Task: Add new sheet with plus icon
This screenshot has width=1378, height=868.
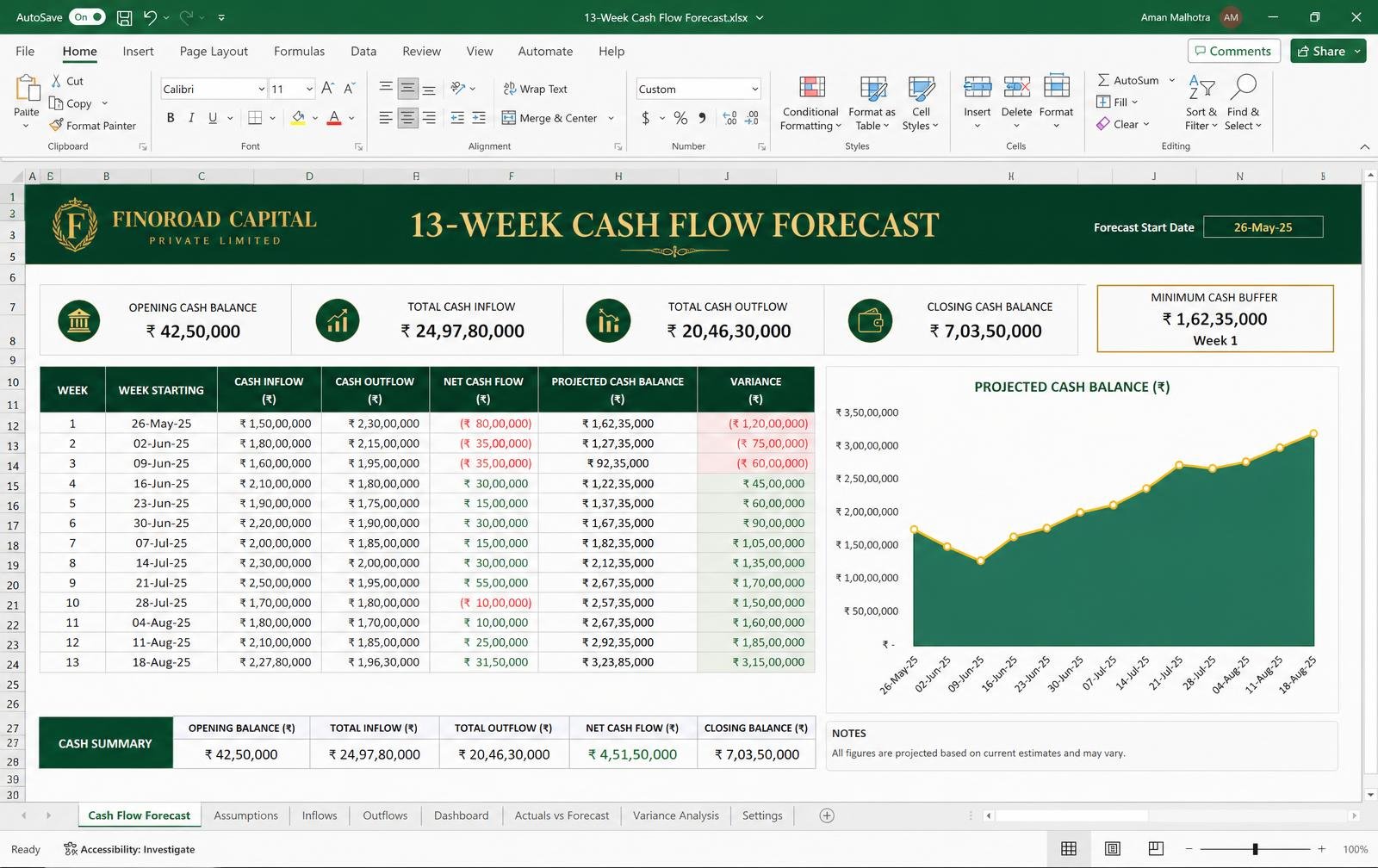Action: click(x=827, y=815)
